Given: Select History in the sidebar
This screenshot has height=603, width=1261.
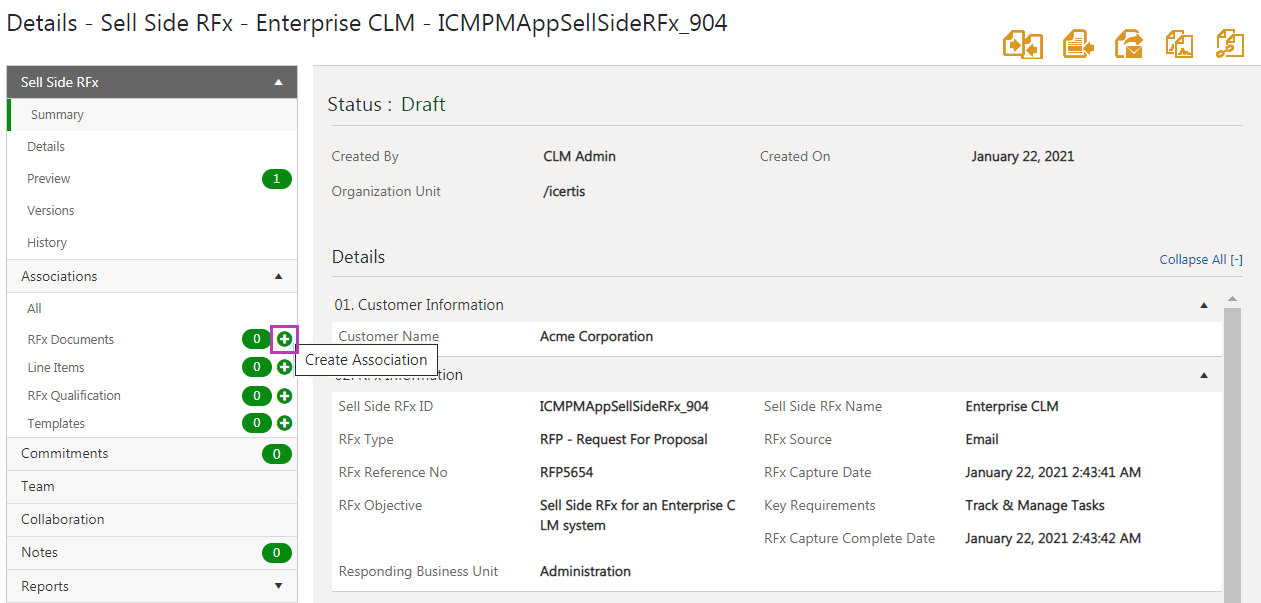Looking at the screenshot, I should [x=47, y=243].
